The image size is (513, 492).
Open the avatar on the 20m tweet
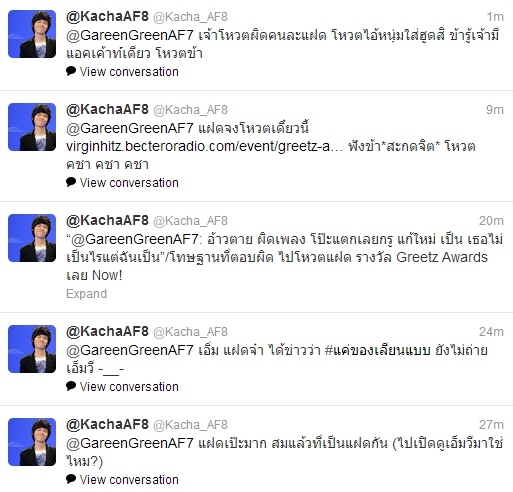point(32,238)
